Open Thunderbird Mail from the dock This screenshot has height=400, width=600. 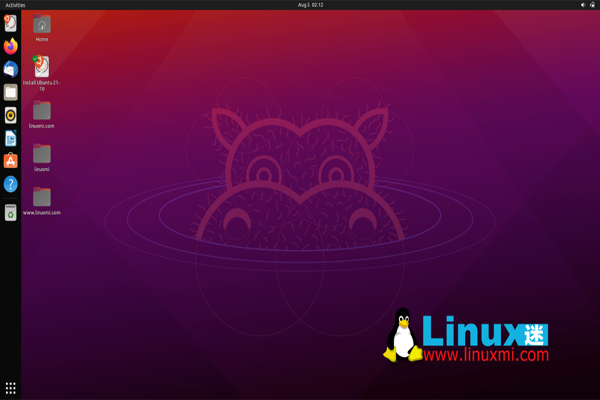tap(11, 69)
